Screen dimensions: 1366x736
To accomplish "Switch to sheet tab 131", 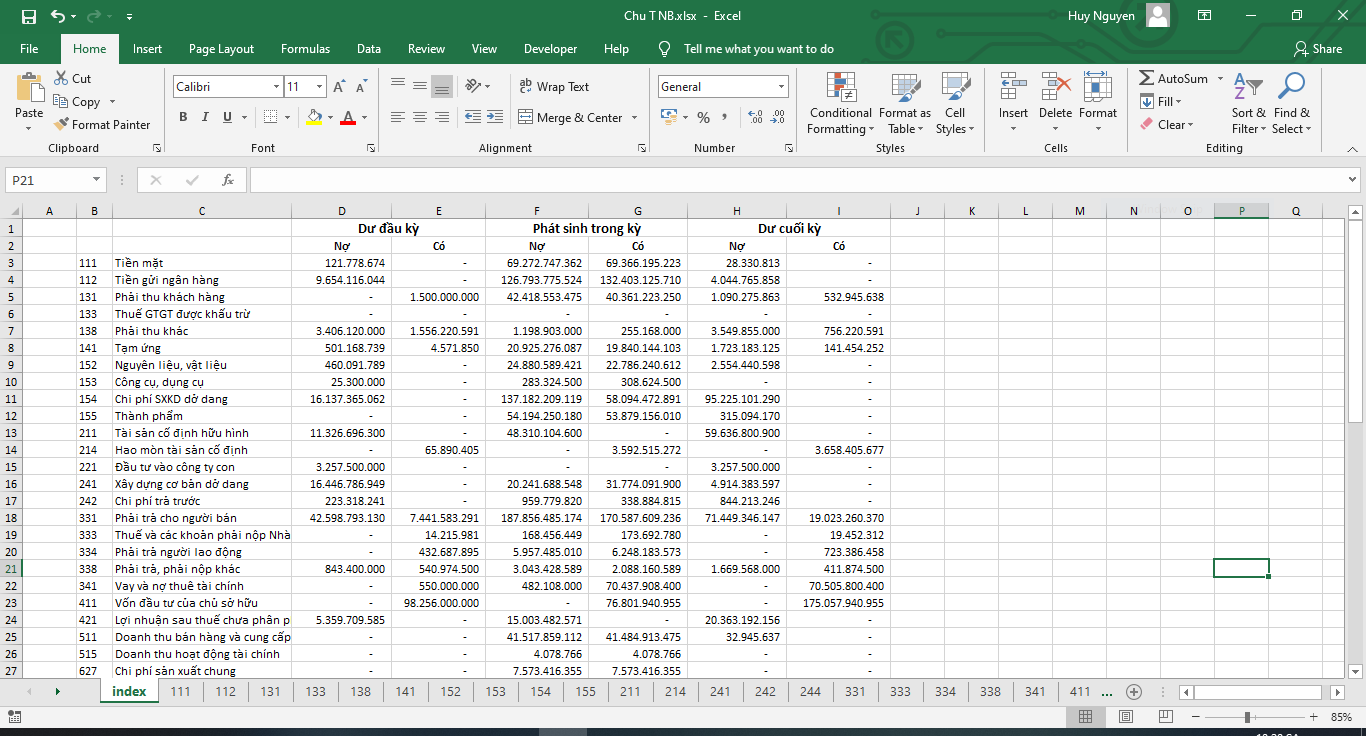I will [x=270, y=692].
